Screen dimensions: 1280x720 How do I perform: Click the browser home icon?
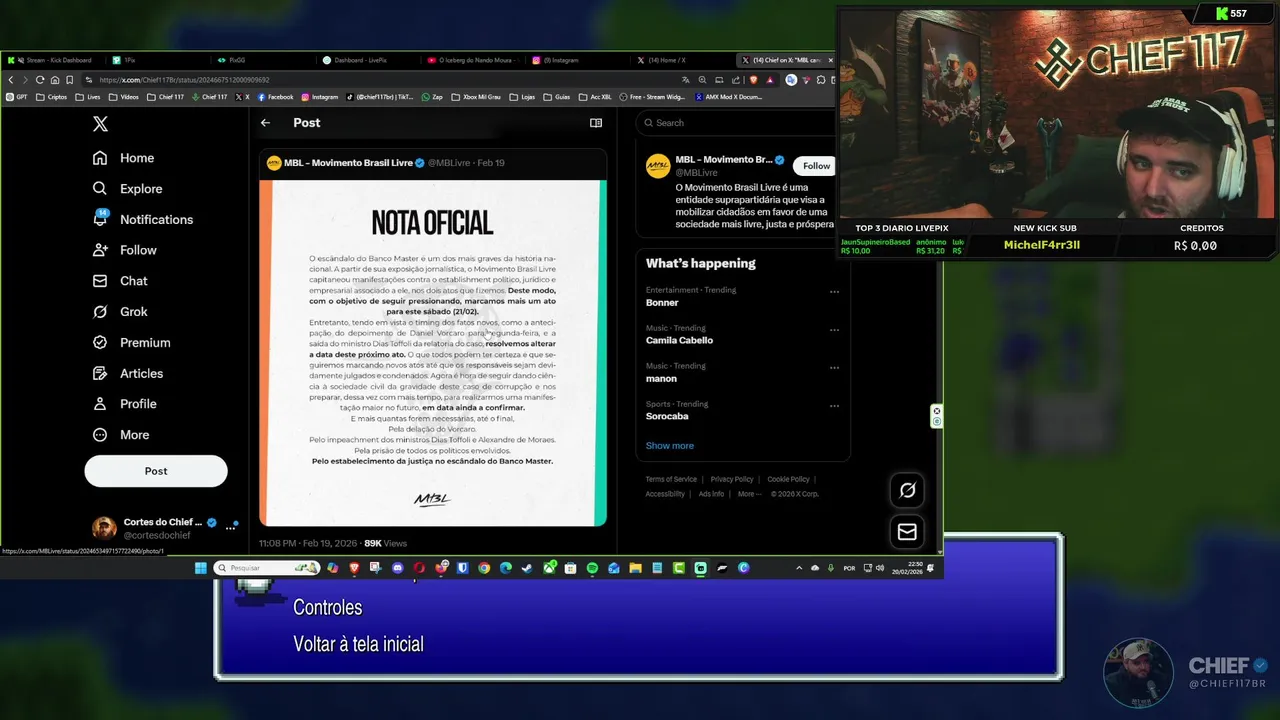point(55,80)
